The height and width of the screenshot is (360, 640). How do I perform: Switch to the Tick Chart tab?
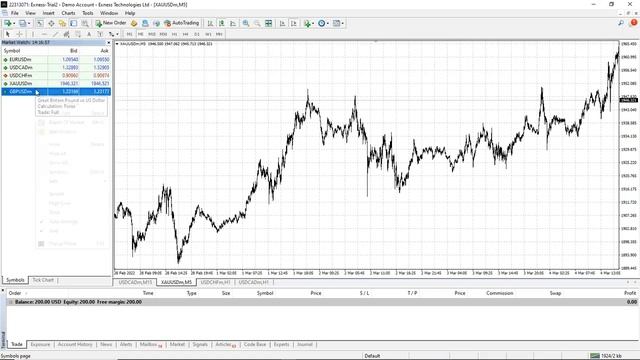(43, 280)
